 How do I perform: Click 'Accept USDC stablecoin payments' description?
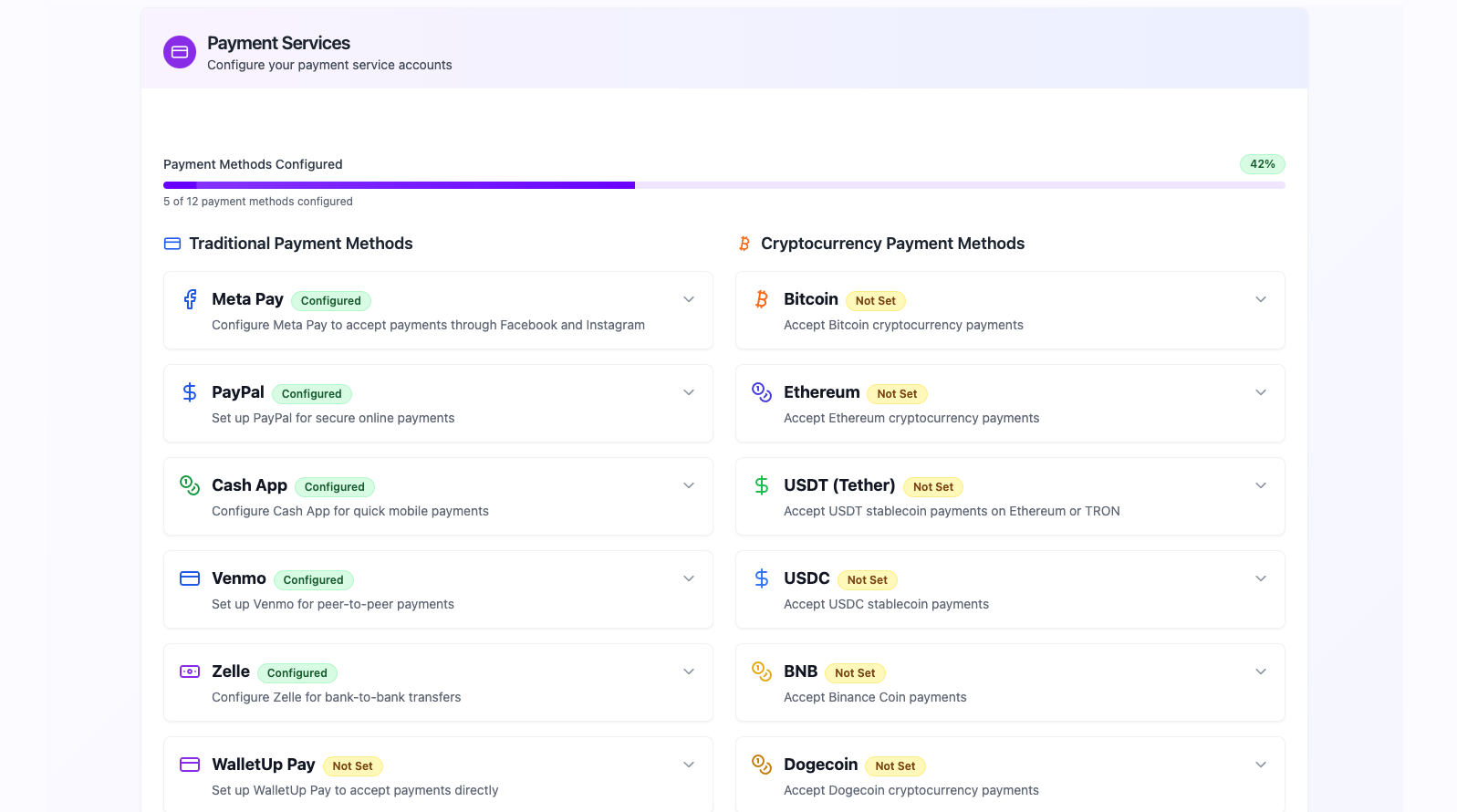(886, 604)
